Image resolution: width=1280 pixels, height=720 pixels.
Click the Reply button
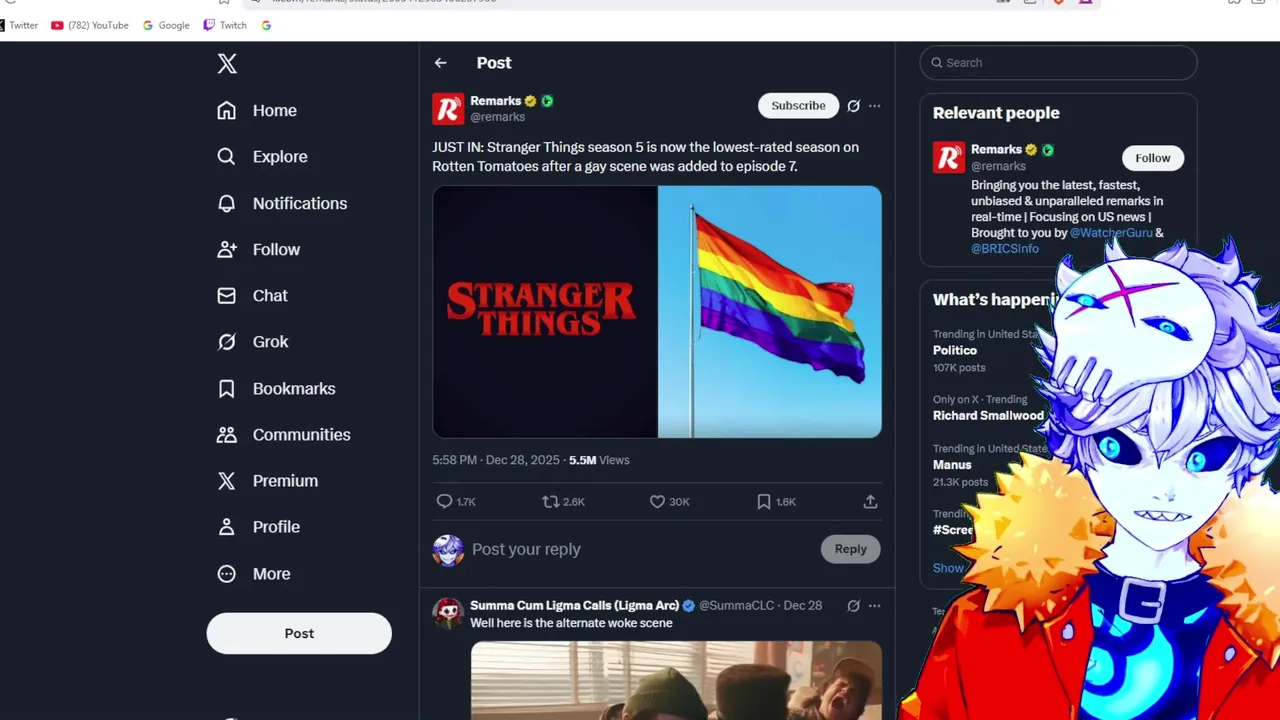click(851, 549)
